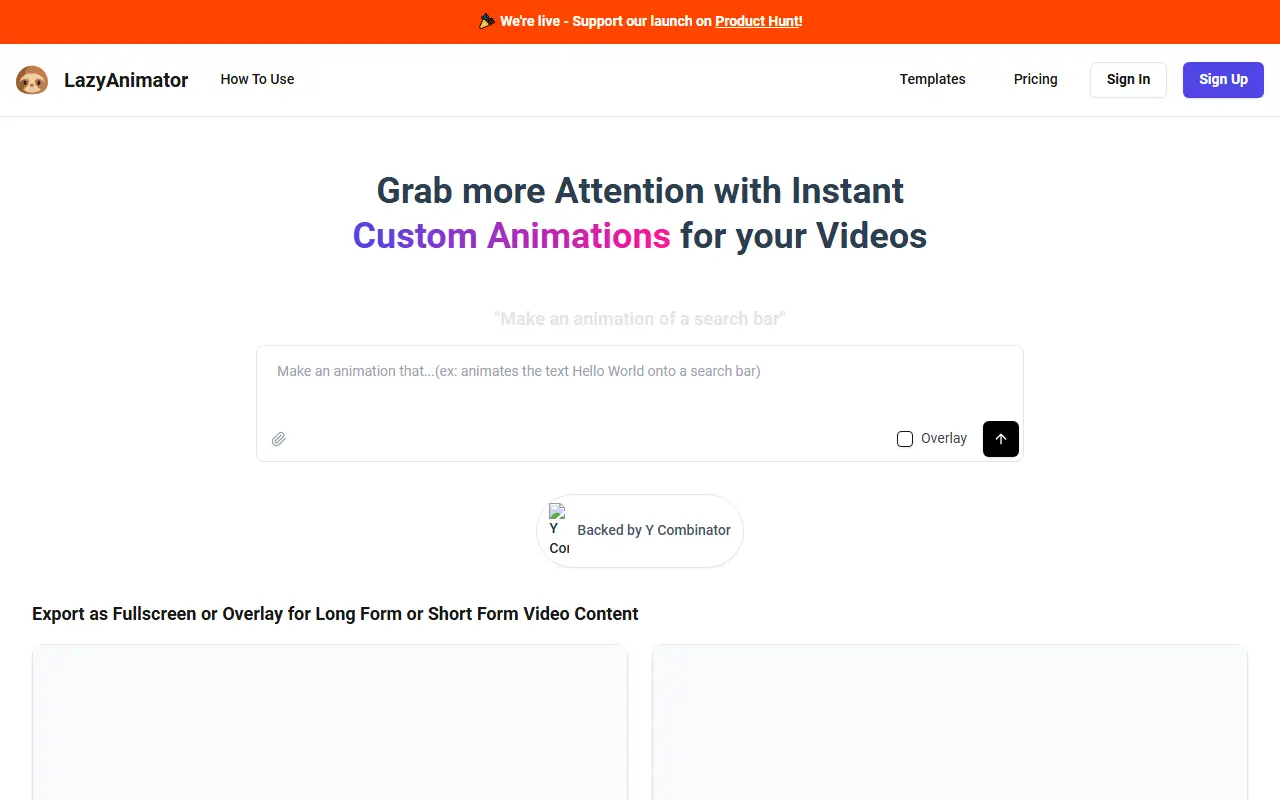Click the "Make an animation of a search bar" text
The width and height of the screenshot is (1280, 800).
640,319
